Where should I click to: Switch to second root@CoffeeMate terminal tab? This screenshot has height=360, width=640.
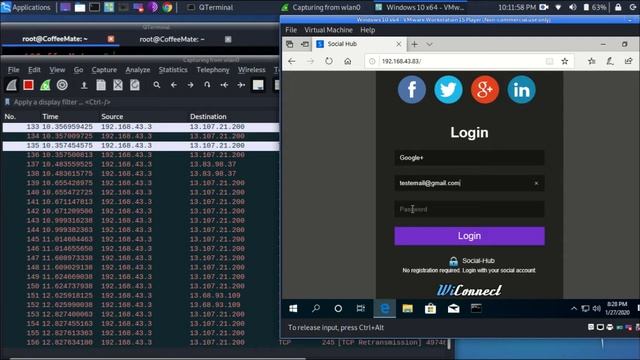tap(172, 39)
